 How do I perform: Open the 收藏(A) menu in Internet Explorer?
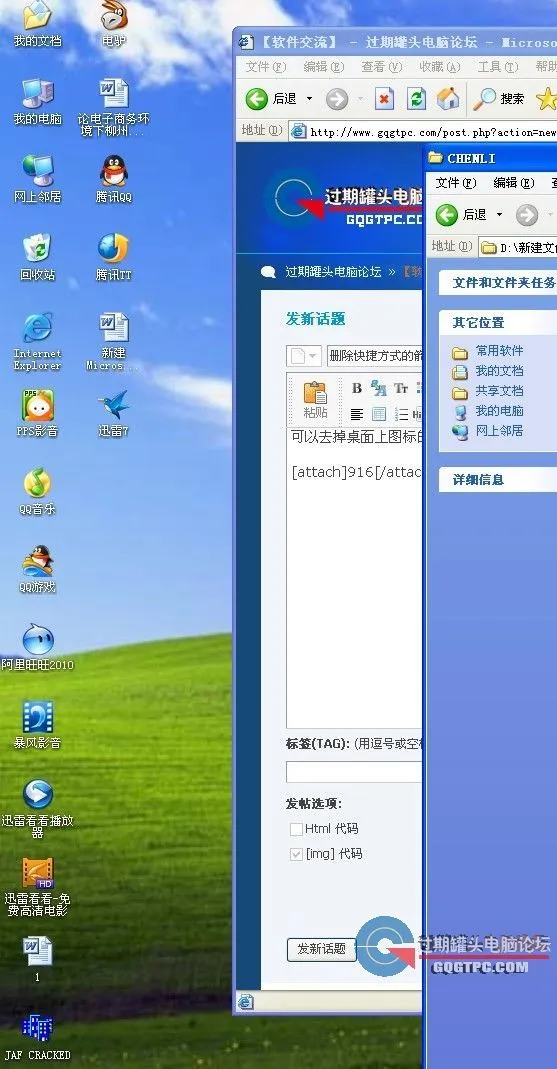(x=440, y=67)
